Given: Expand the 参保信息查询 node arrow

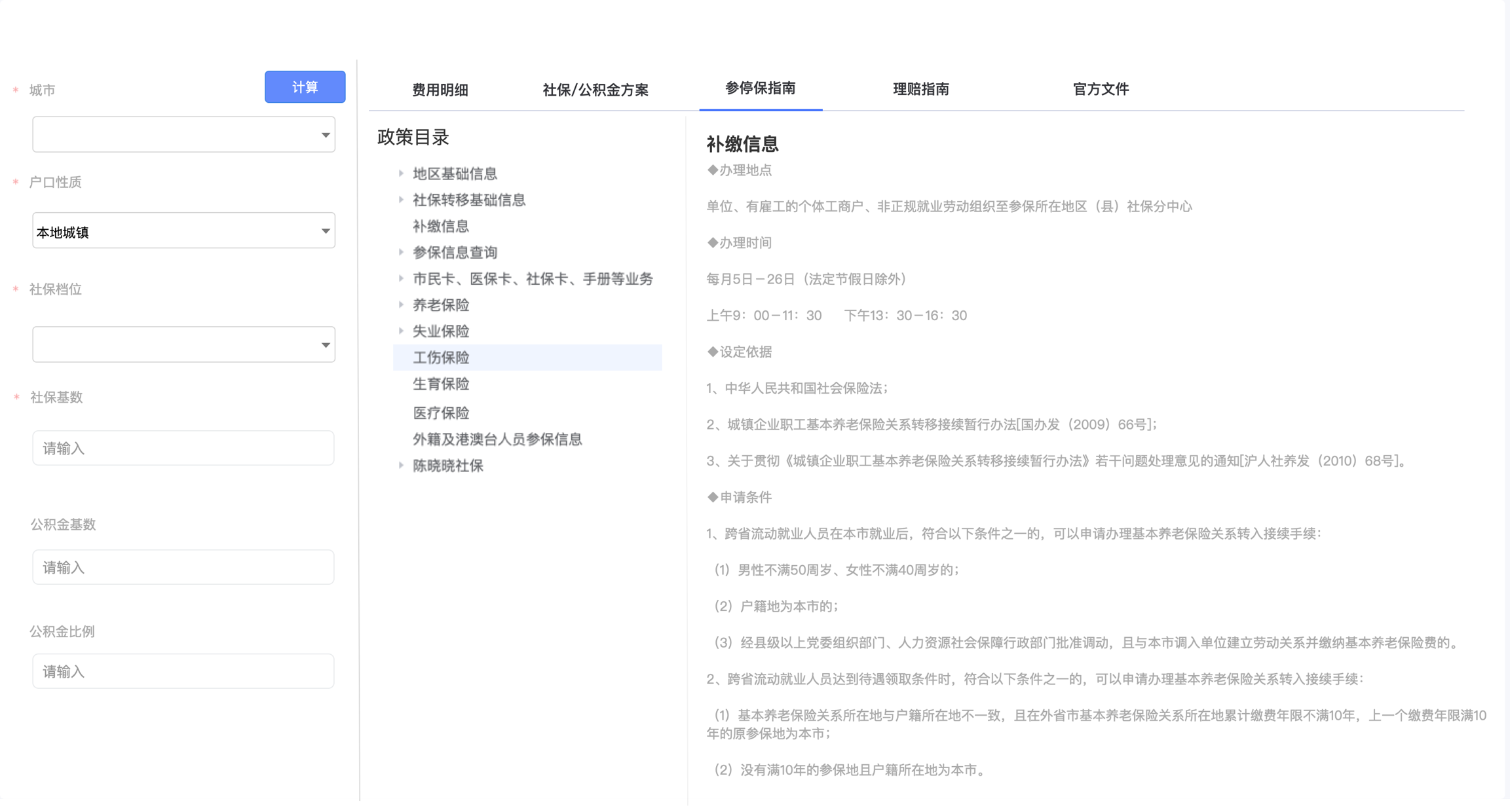Looking at the screenshot, I should (401, 252).
